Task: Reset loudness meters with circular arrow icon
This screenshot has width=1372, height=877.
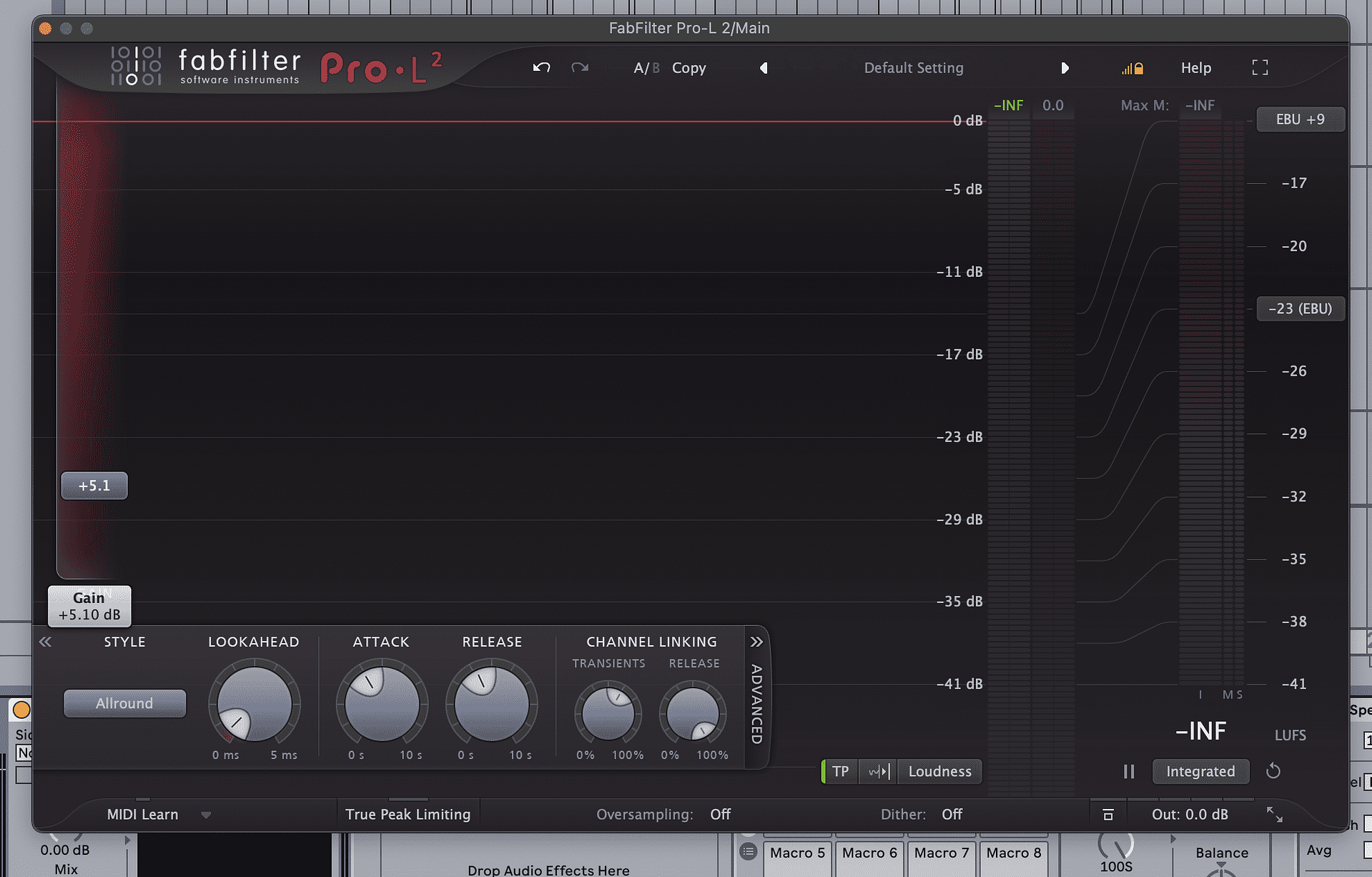Action: [1274, 771]
